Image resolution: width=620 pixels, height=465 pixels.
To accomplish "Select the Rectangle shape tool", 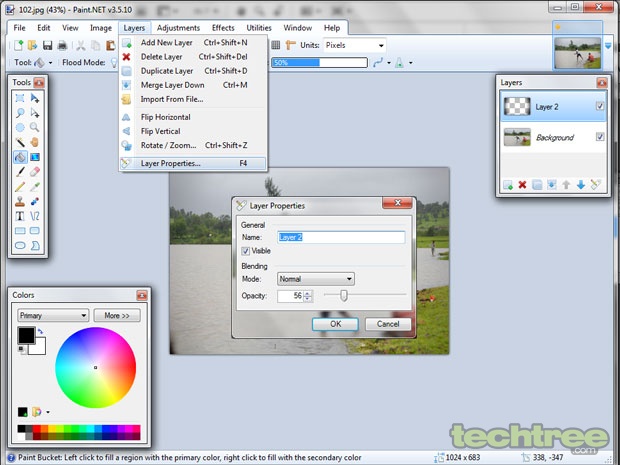I will pos(20,231).
